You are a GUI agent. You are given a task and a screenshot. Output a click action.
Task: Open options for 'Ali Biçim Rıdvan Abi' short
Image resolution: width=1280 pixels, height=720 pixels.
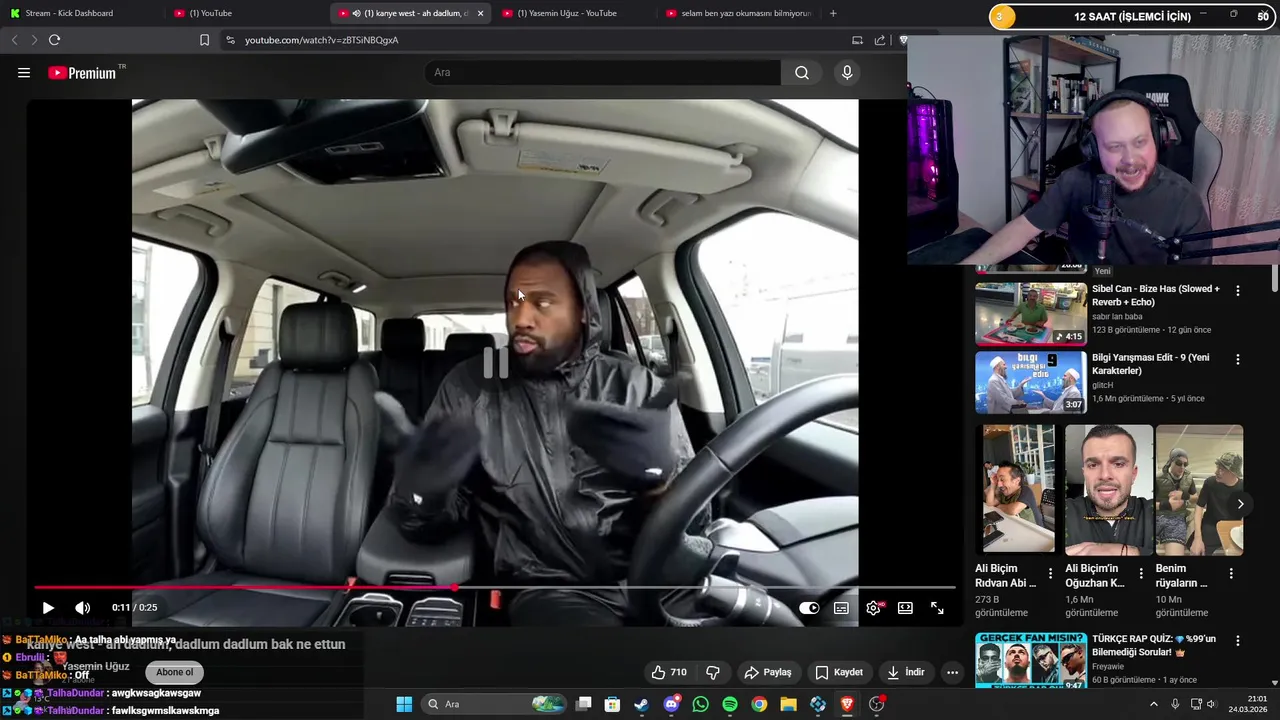coord(1050,573)
